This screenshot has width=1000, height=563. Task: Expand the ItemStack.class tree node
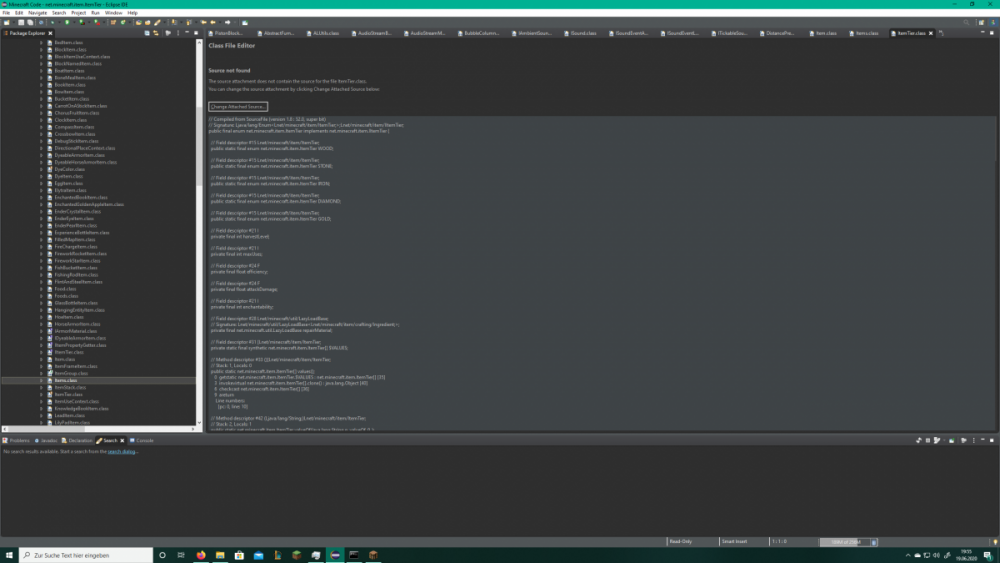pyautogui.click(x=41, y=387)
